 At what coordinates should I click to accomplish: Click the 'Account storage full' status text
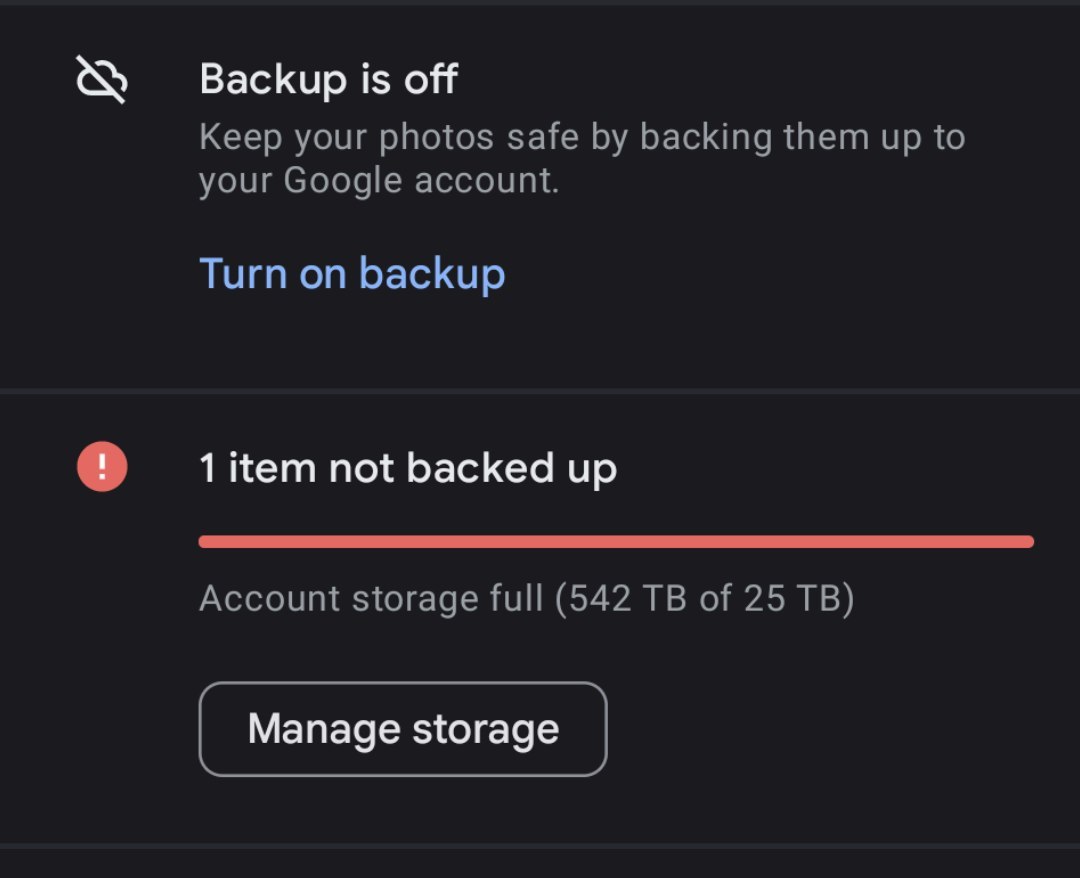coord(526,598)
